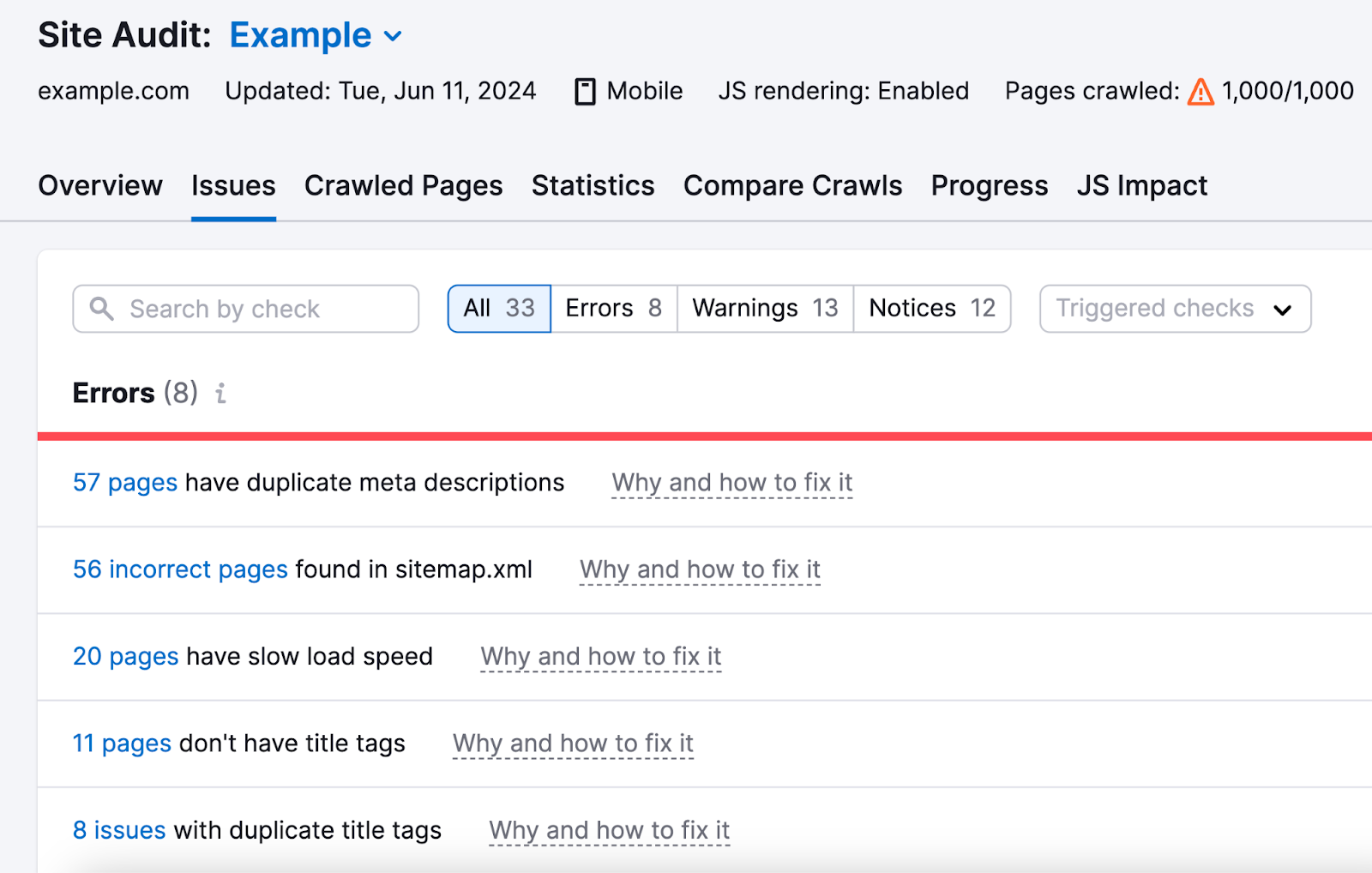Click the orange pages crawled warning triangle

[1200, 91]
